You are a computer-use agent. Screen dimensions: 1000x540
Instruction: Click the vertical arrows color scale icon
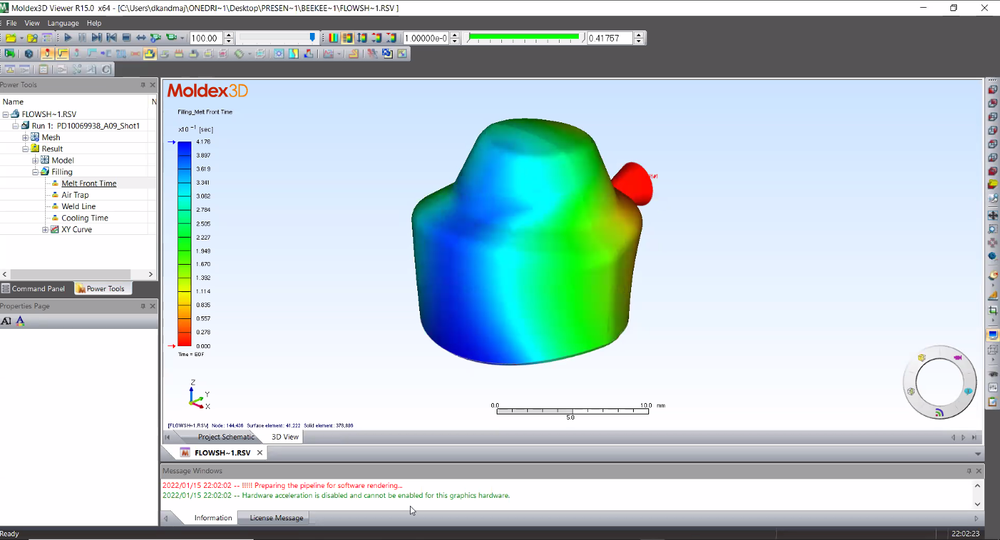pyautogui.click(x=362, y=38)
